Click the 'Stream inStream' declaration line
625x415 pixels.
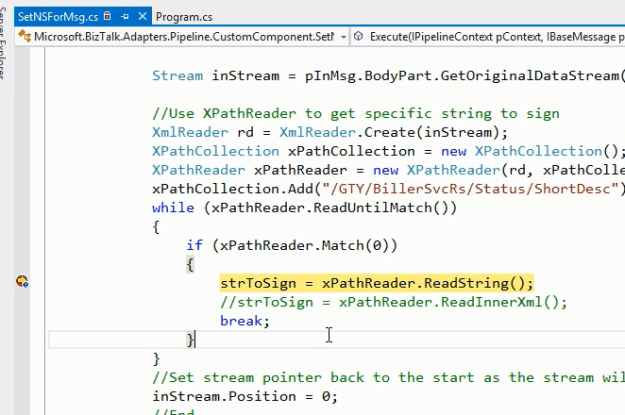[x=387, y=76]
